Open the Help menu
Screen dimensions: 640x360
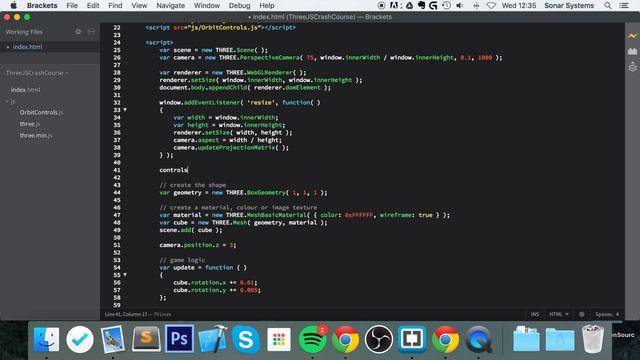coord(267,6)
